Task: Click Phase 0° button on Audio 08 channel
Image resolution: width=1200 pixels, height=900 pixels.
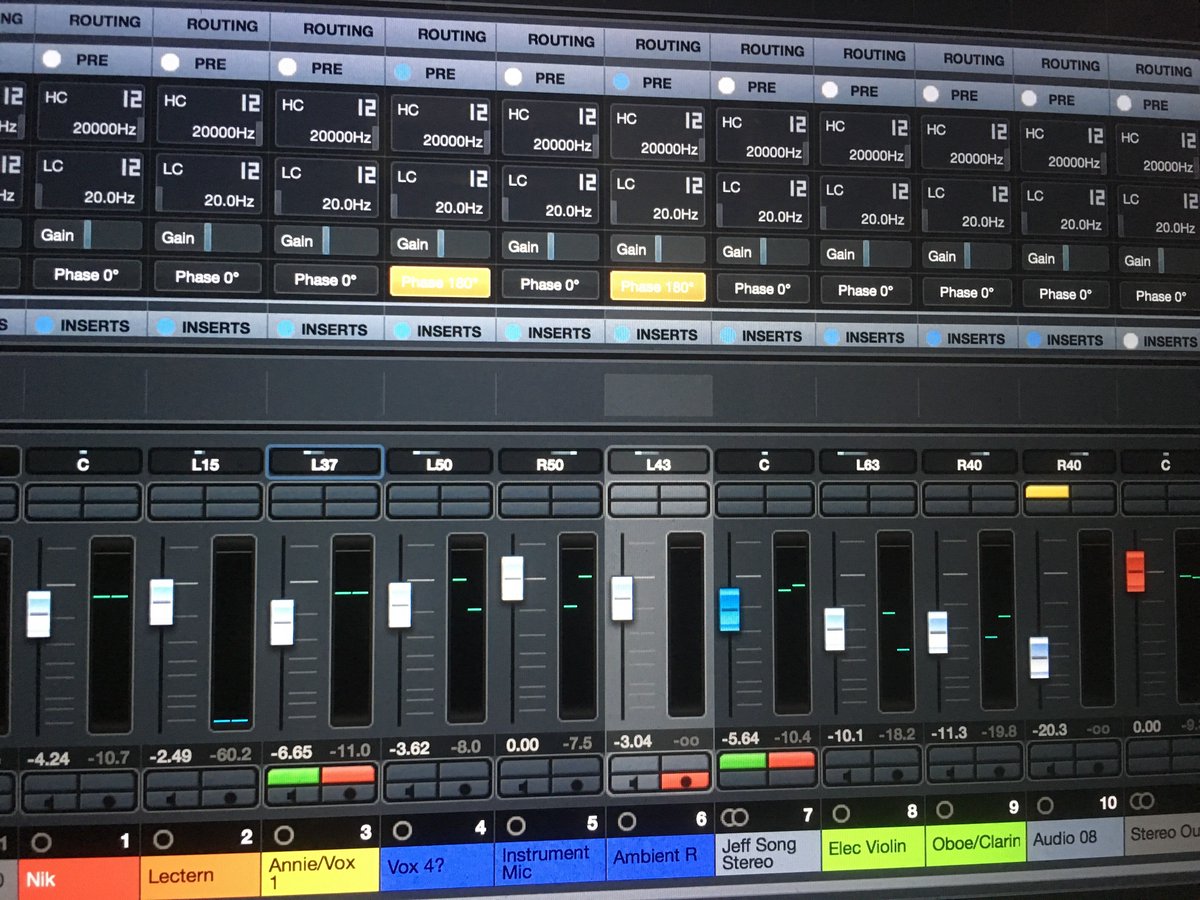Action: coord(1066,294)
